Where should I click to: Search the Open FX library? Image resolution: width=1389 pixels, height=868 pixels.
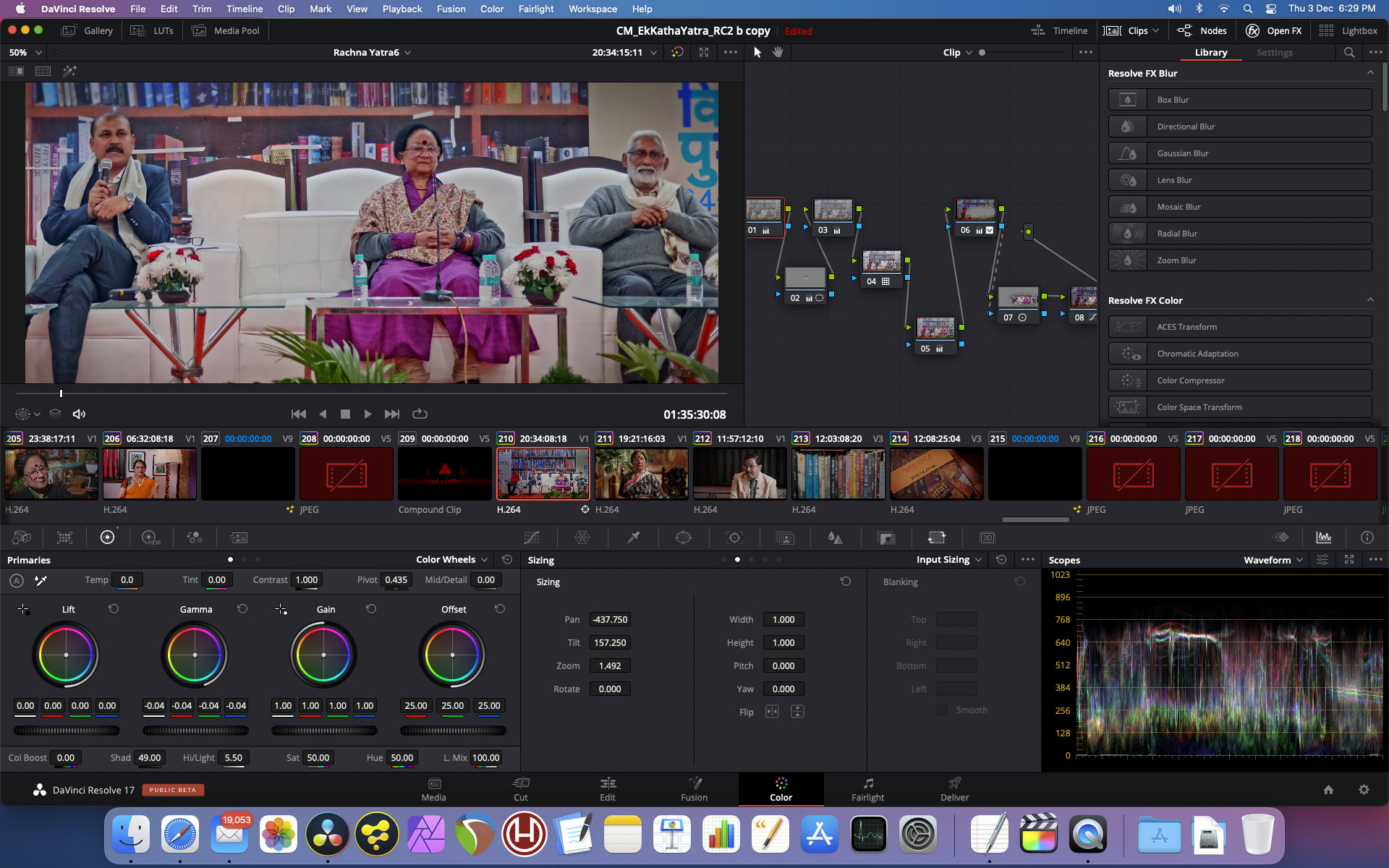[1349, 52]
